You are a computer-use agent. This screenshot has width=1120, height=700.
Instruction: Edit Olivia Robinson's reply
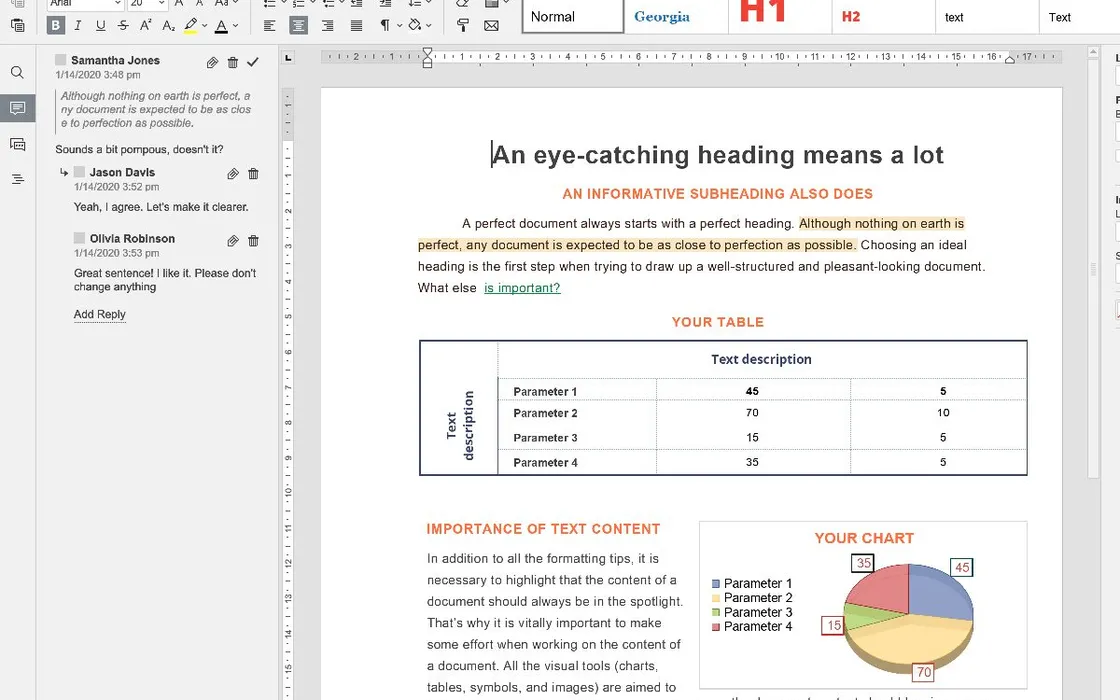pyautogui.click(x=233, y=241)
